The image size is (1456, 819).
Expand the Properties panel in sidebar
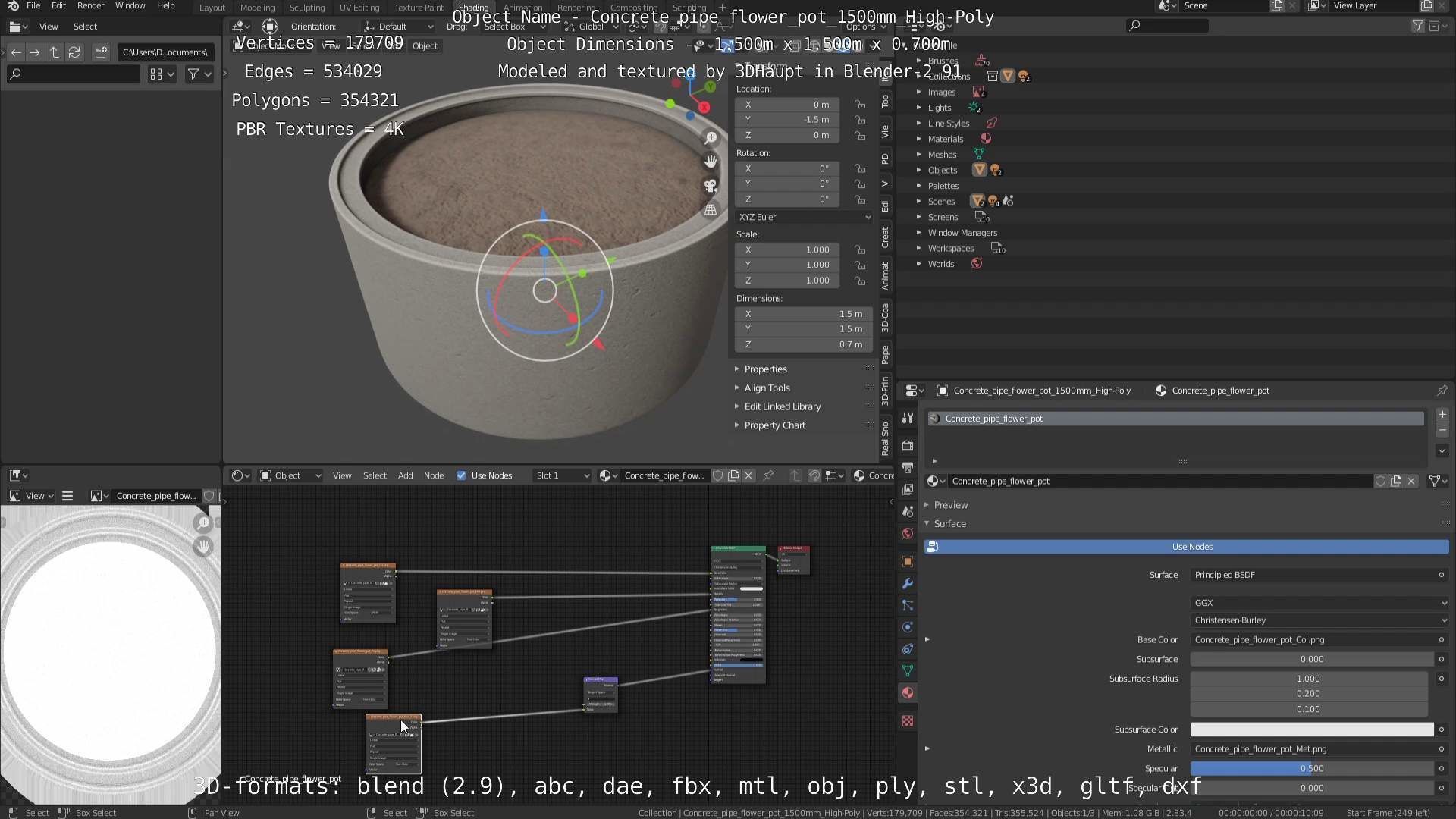click(x=765, y=369)
